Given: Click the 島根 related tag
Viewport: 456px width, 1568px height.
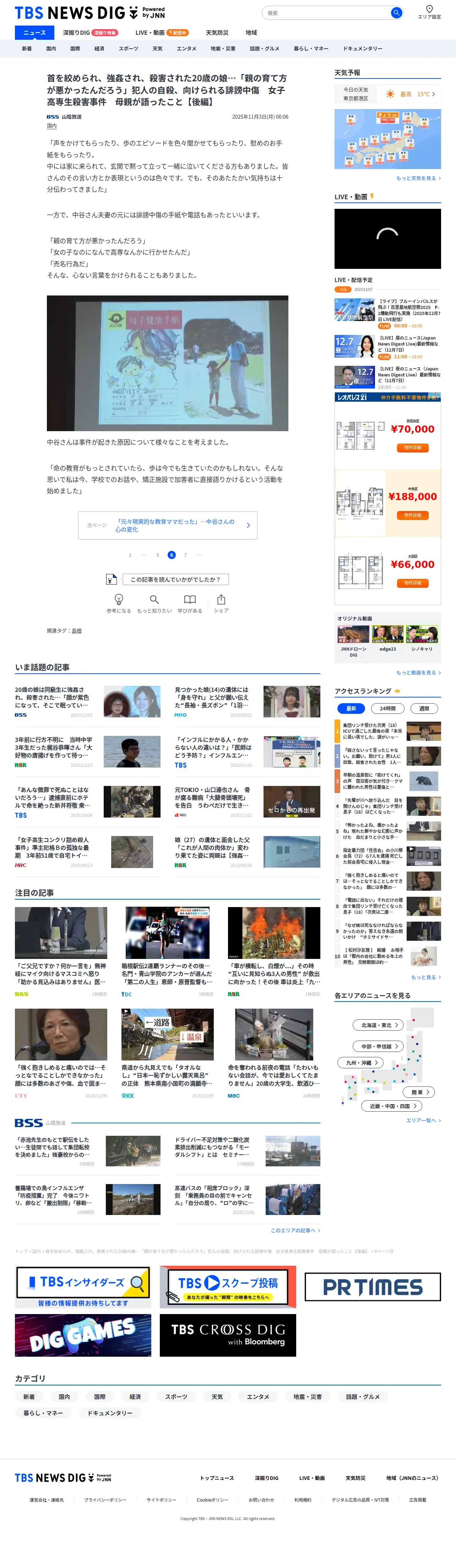Looking at the screenshot, I should [x=77, y=631].
